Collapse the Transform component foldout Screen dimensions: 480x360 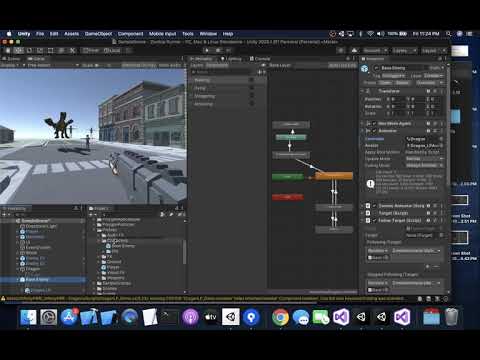pyautogui.click(x=362, y=91)
